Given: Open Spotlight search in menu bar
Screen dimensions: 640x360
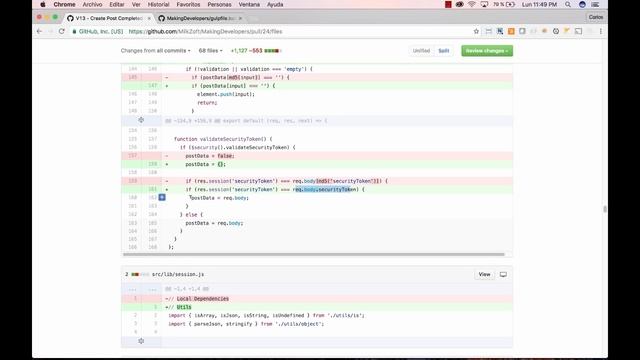Looking at the screenshot, I should pyautogui.click(x=568, y=4).
